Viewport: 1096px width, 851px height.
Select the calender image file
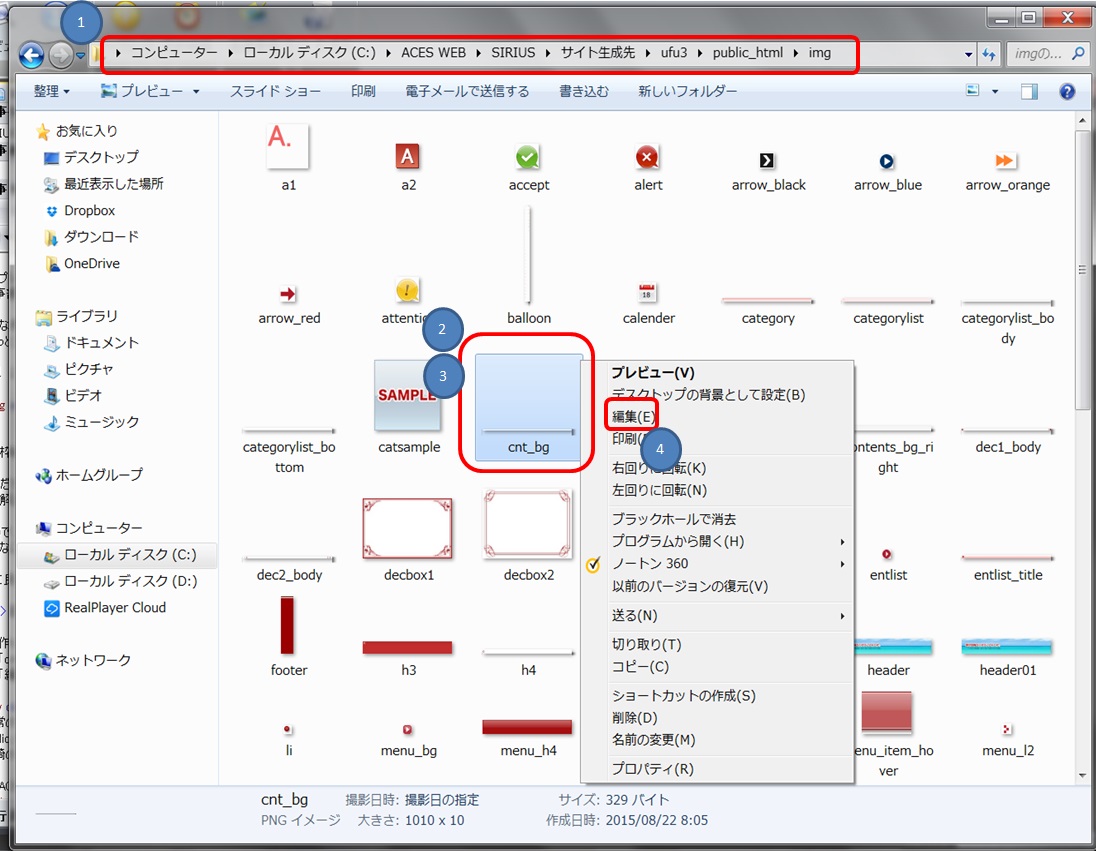(648, 294)
